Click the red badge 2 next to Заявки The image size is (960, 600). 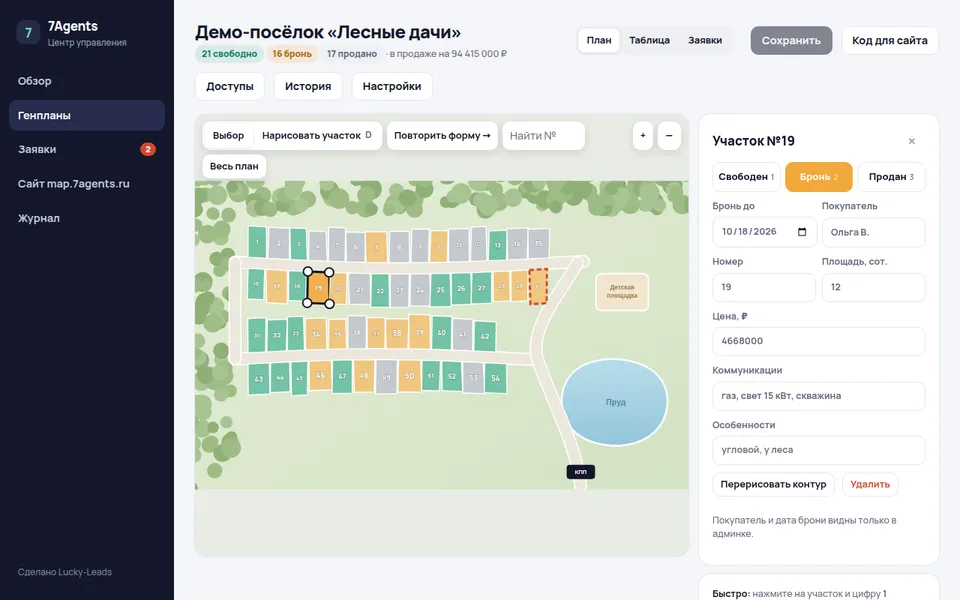(148, 149)
